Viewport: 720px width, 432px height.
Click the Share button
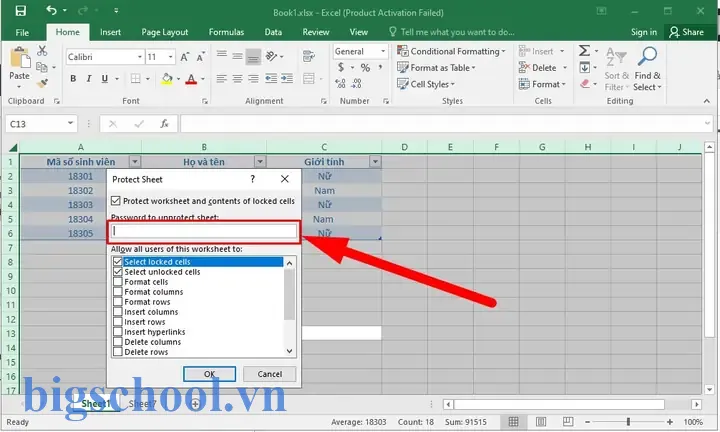(686, 32)
